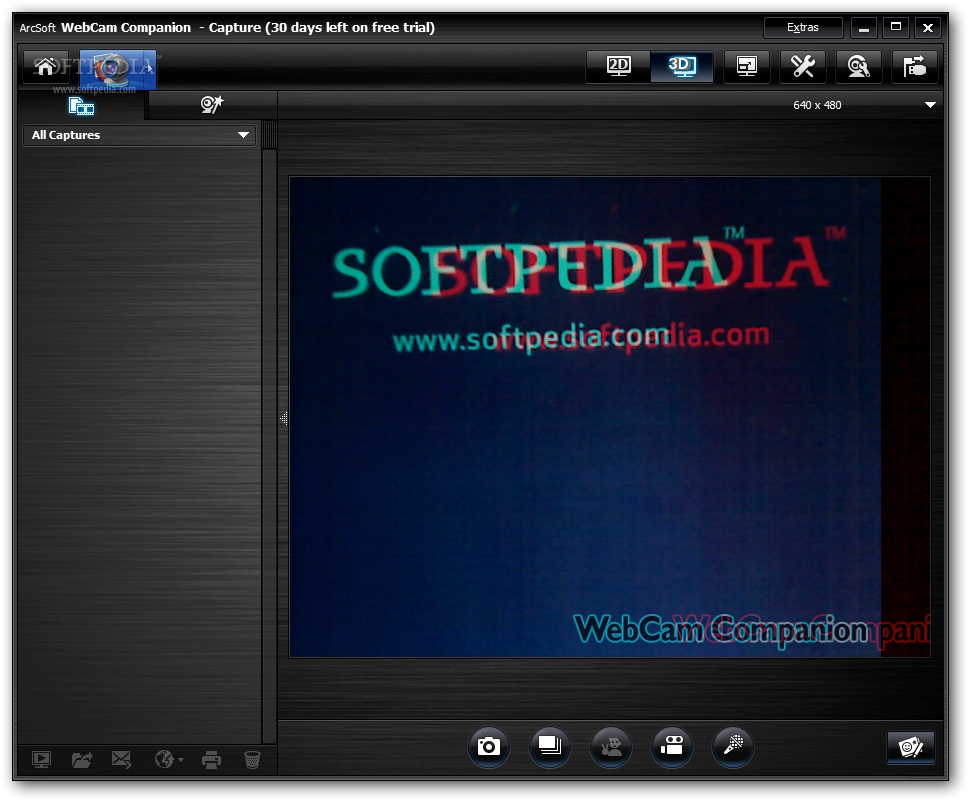Viewport: 969px width, 801px height.
Task: Email selected capture icon
Action: 121,759
